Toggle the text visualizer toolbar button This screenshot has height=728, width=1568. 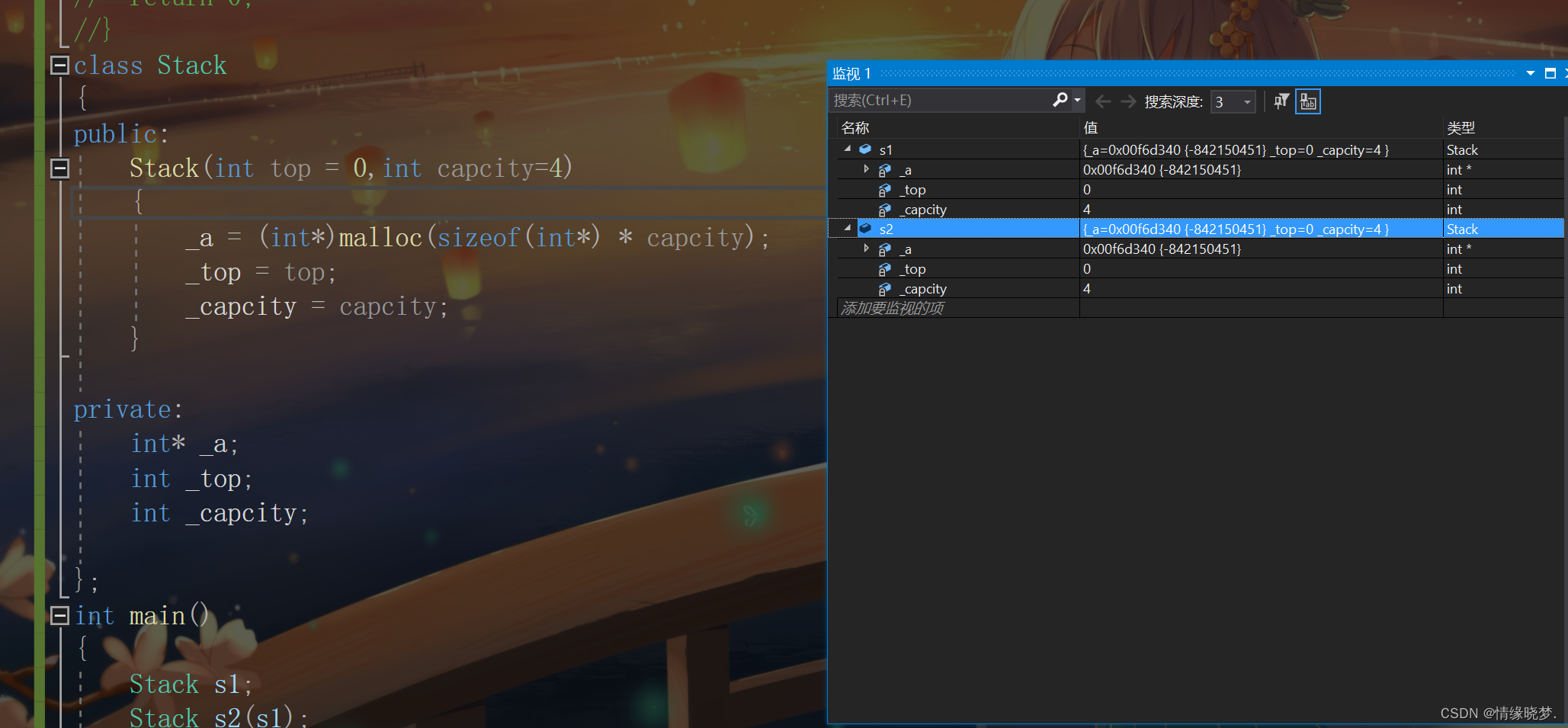click(x=1308, y=101)
